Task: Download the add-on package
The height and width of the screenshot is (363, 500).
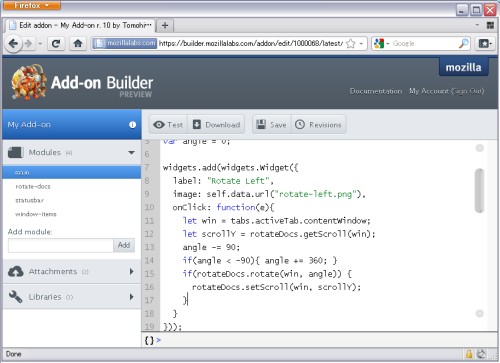Action: [x=216, y=125]
